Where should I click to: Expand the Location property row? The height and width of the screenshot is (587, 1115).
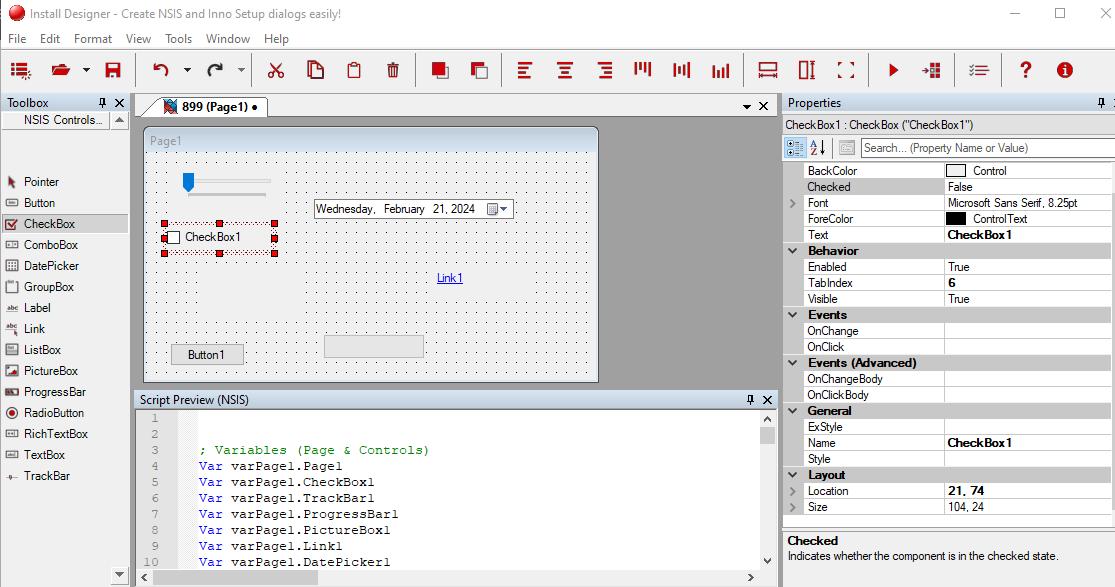point(793,492)
